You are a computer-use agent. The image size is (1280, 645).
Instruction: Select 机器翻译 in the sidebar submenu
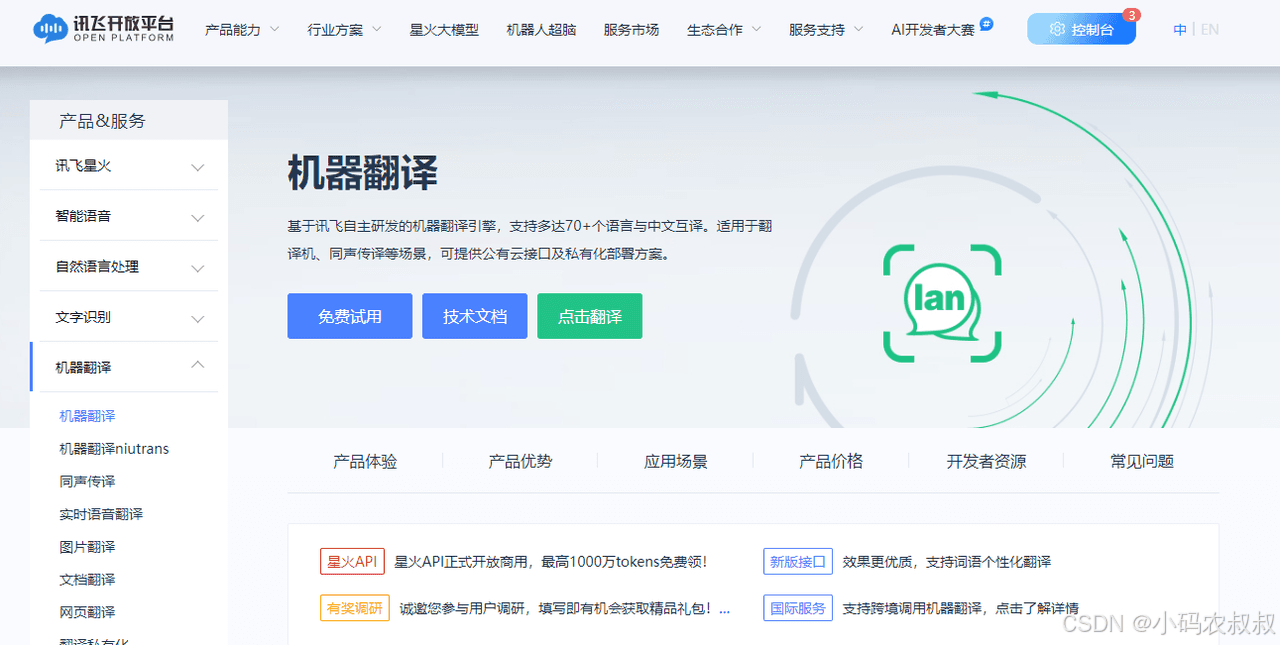click(87, 416)
